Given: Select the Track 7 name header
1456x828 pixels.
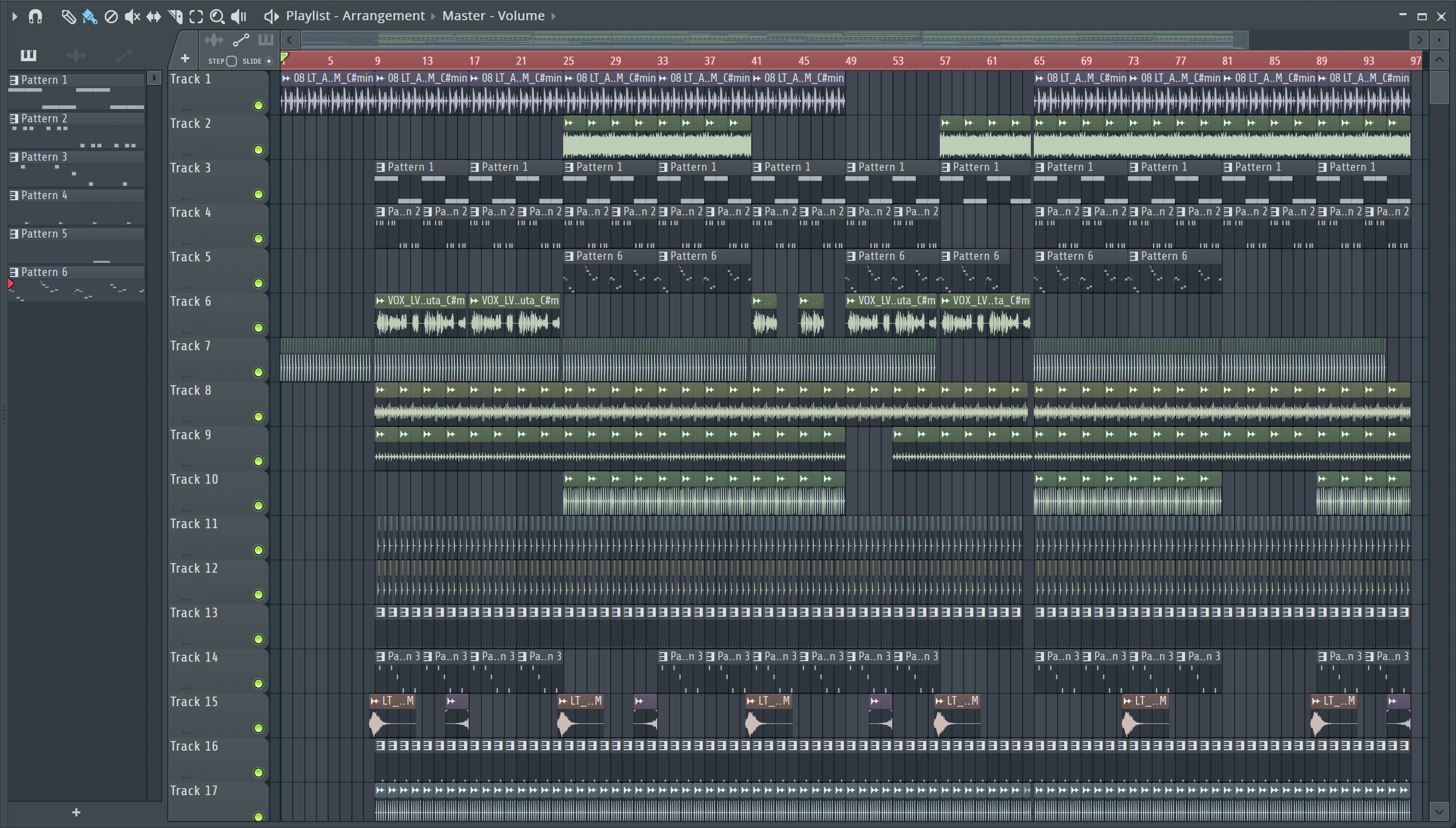Looking at the screenshot, I should [x=217, y=359].
